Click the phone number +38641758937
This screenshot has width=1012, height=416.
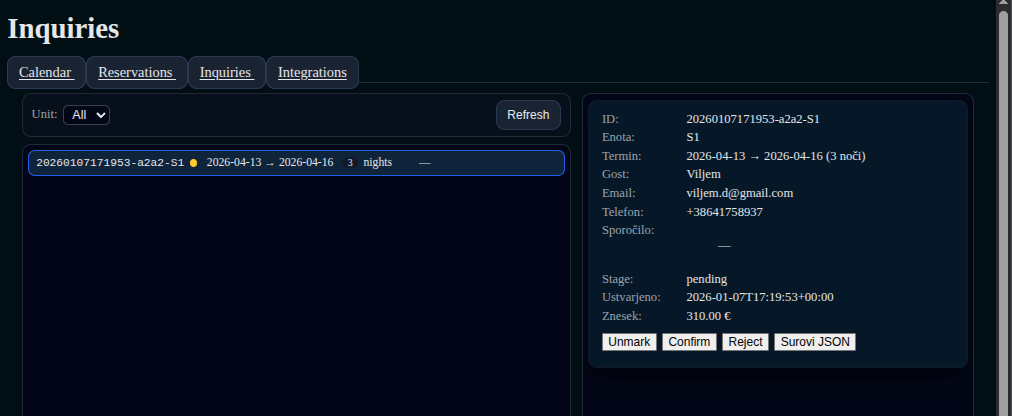click(x=724, y=212)
